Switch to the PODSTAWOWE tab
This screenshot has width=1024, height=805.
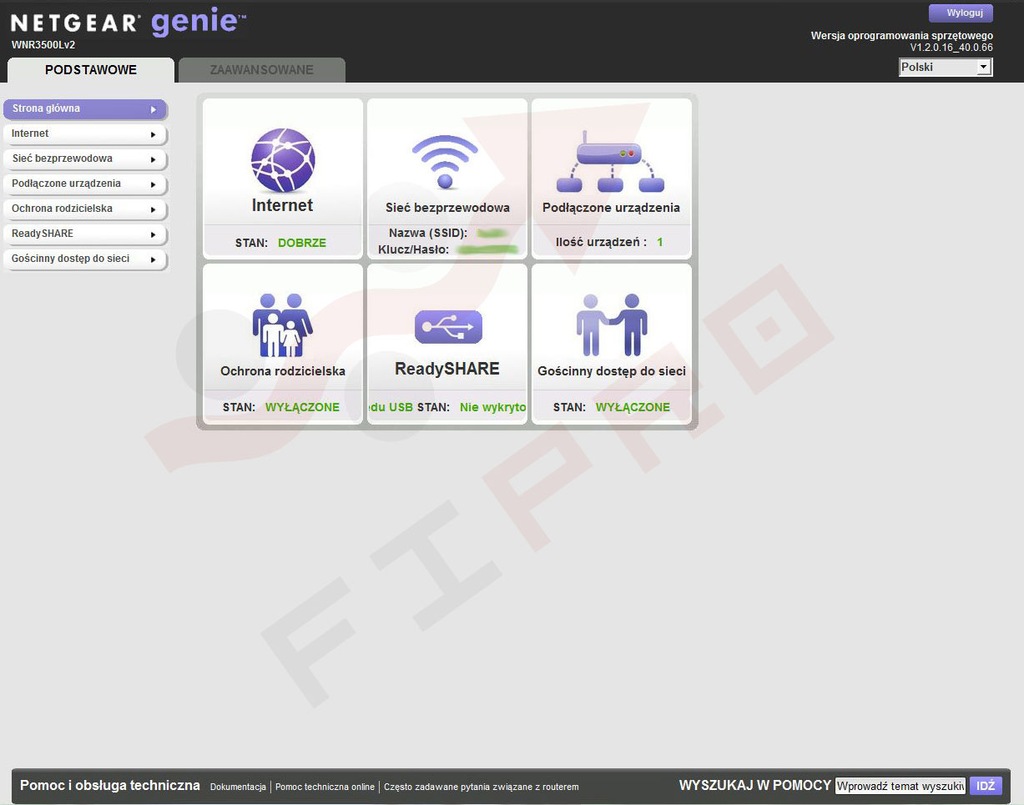(91, 70)
